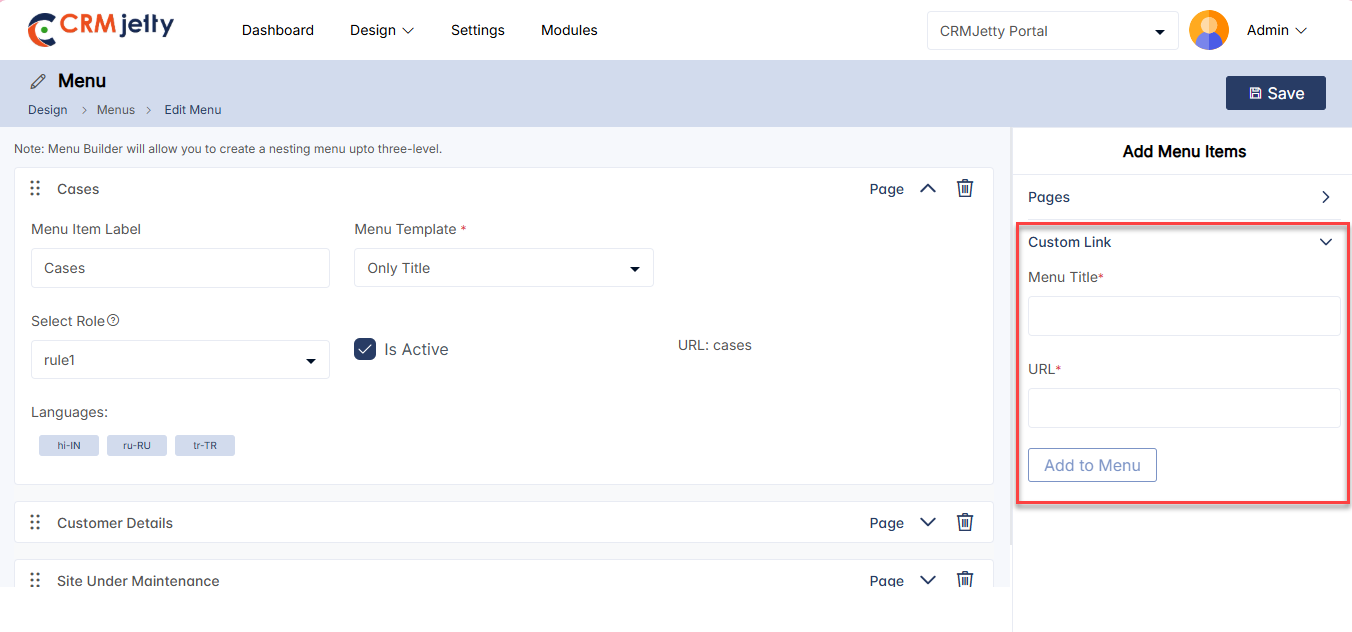Click the Admin user avatar
The height and width of the screenshot is (632, 1352).
pyautogui.click(x=1208, y=30)
